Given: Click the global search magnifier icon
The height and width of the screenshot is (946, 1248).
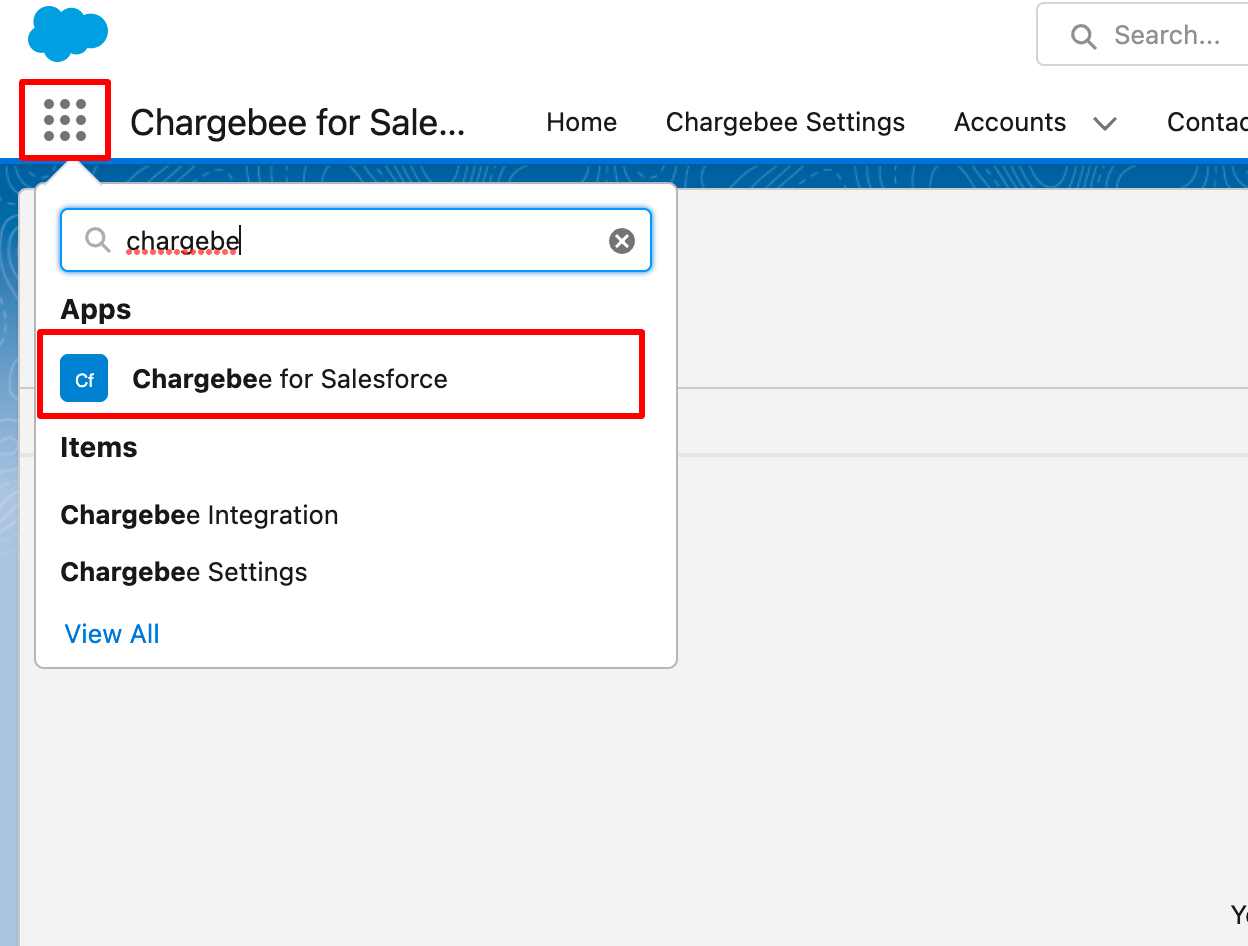Looking at the screenshot, I should [1083, 37].
